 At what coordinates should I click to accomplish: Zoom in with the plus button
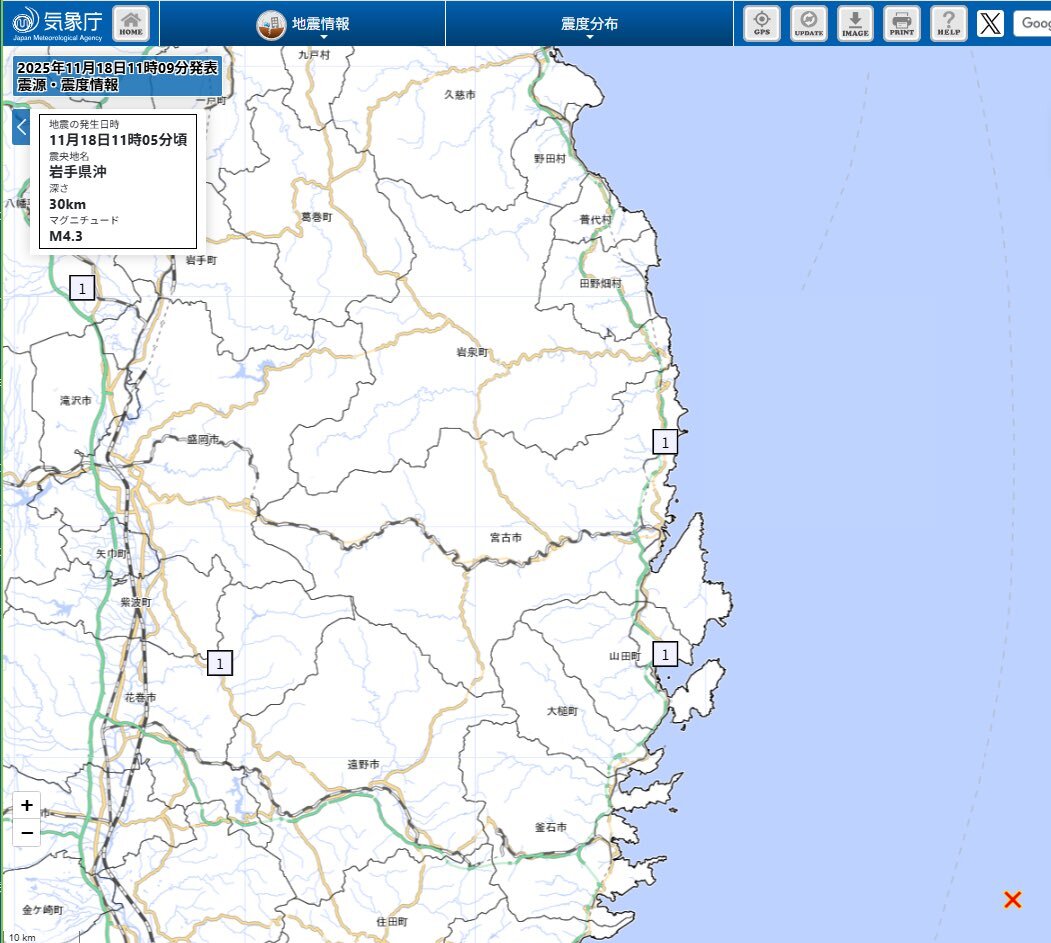pyautogui.click(x=27, y=805)
